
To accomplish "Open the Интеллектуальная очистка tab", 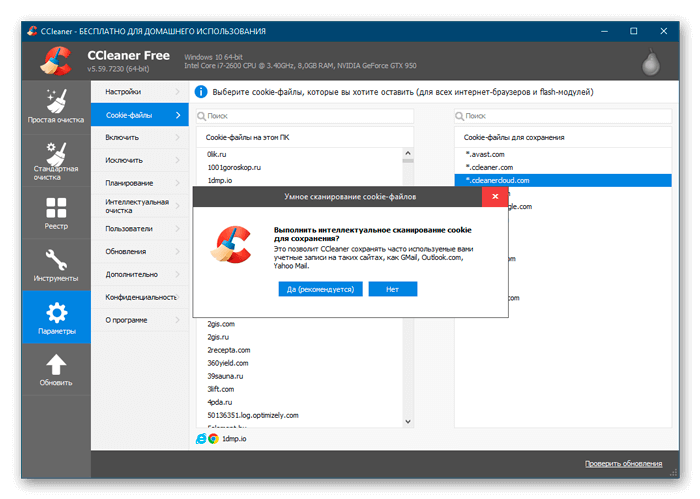I will click(x=140, y=206).
